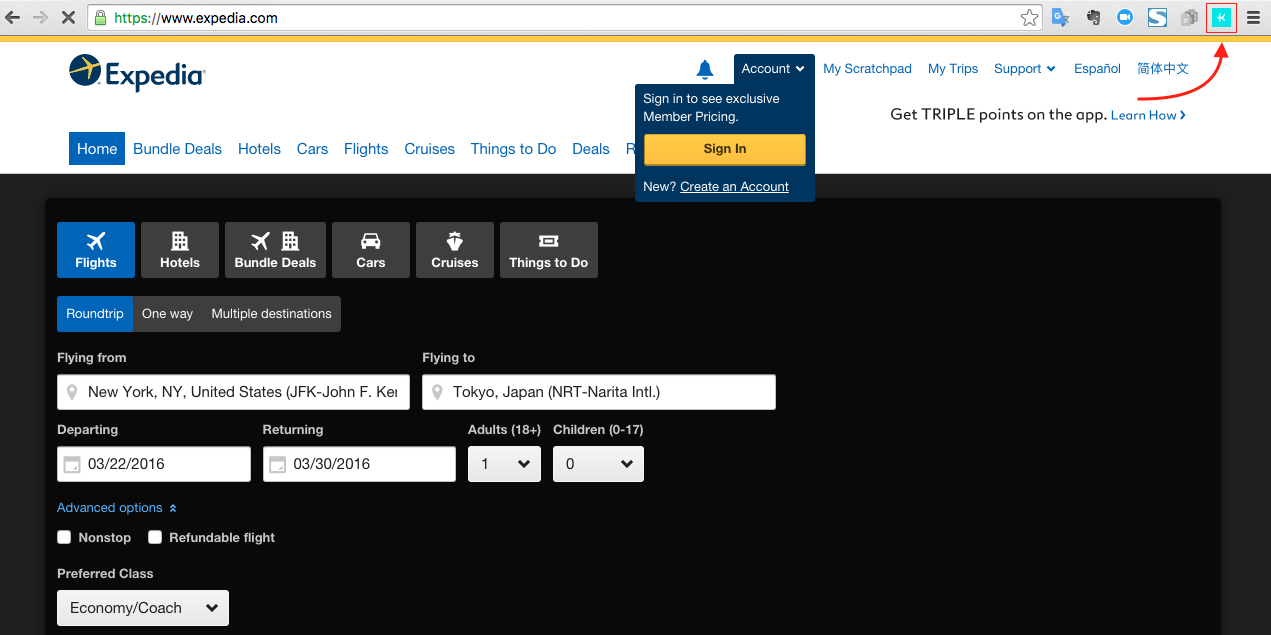Click the browser forward arrow
Viewport: 1271px width, 635px height.
41,18
